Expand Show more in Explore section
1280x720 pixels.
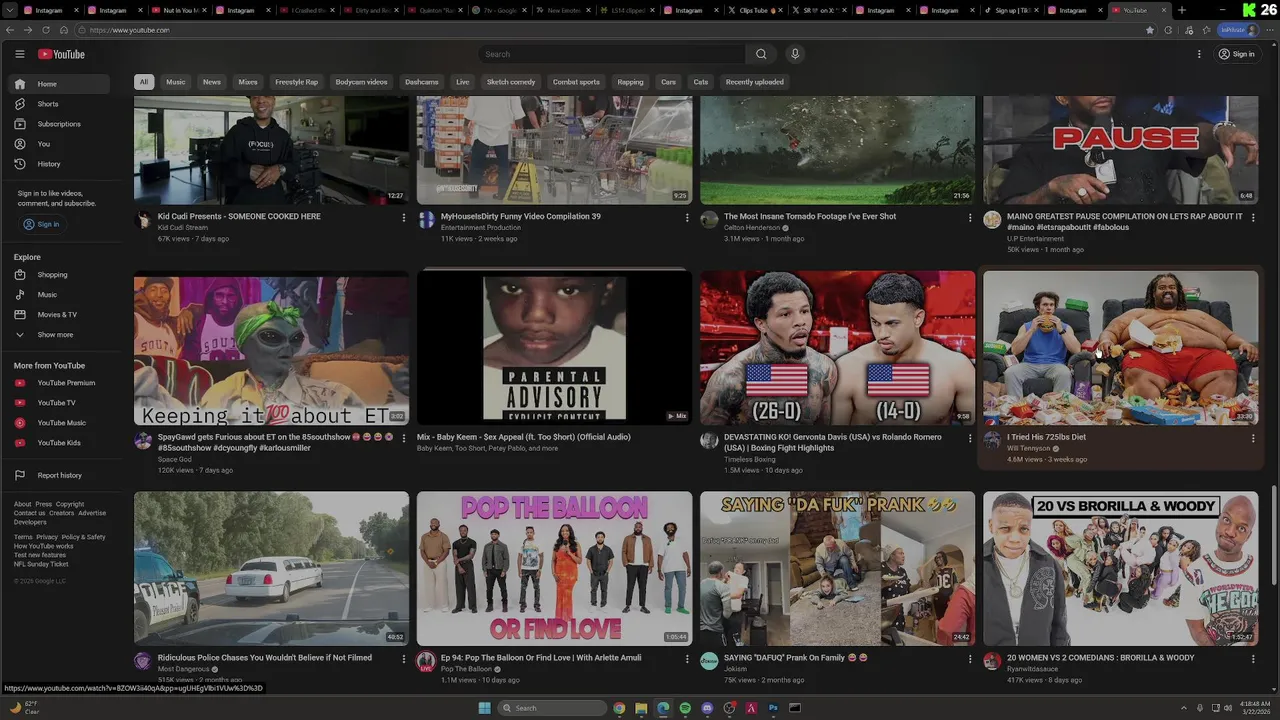point(61,335)
